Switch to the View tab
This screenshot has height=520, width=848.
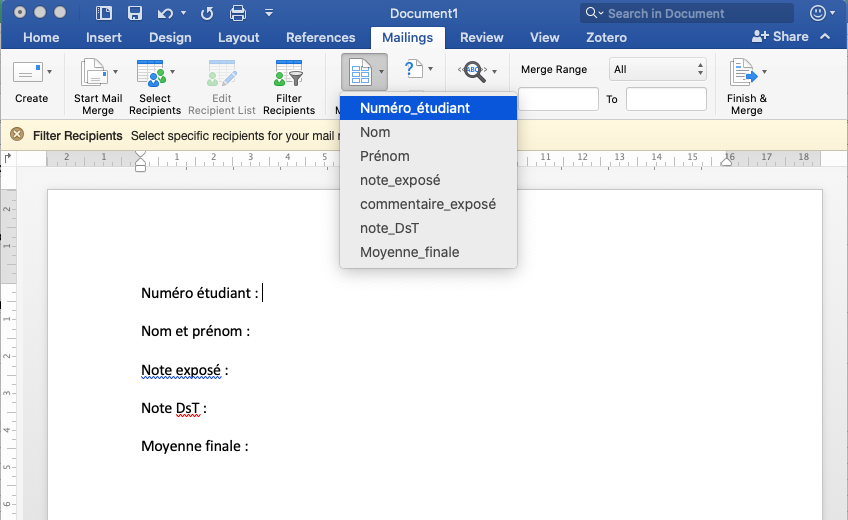click(x=544, y=37)
